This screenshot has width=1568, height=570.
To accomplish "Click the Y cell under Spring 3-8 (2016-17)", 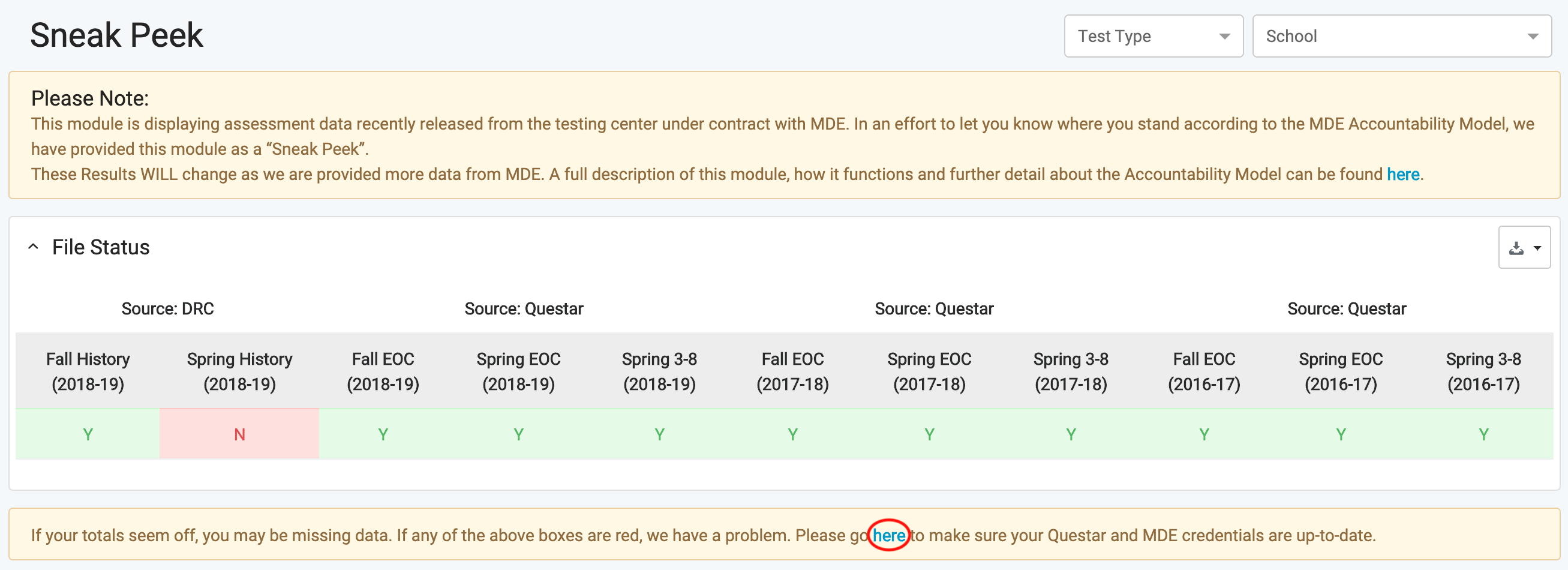I will (x=1483, y=434).
